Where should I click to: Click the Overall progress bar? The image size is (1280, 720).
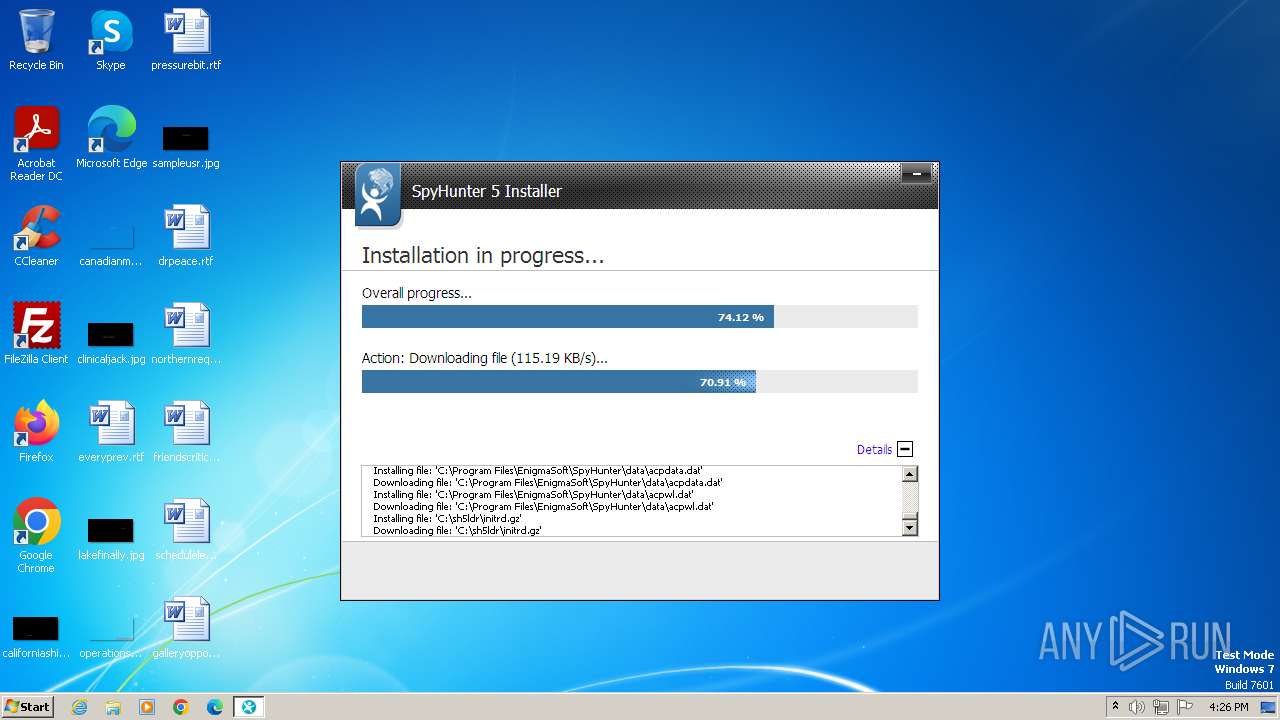[640, 317]
